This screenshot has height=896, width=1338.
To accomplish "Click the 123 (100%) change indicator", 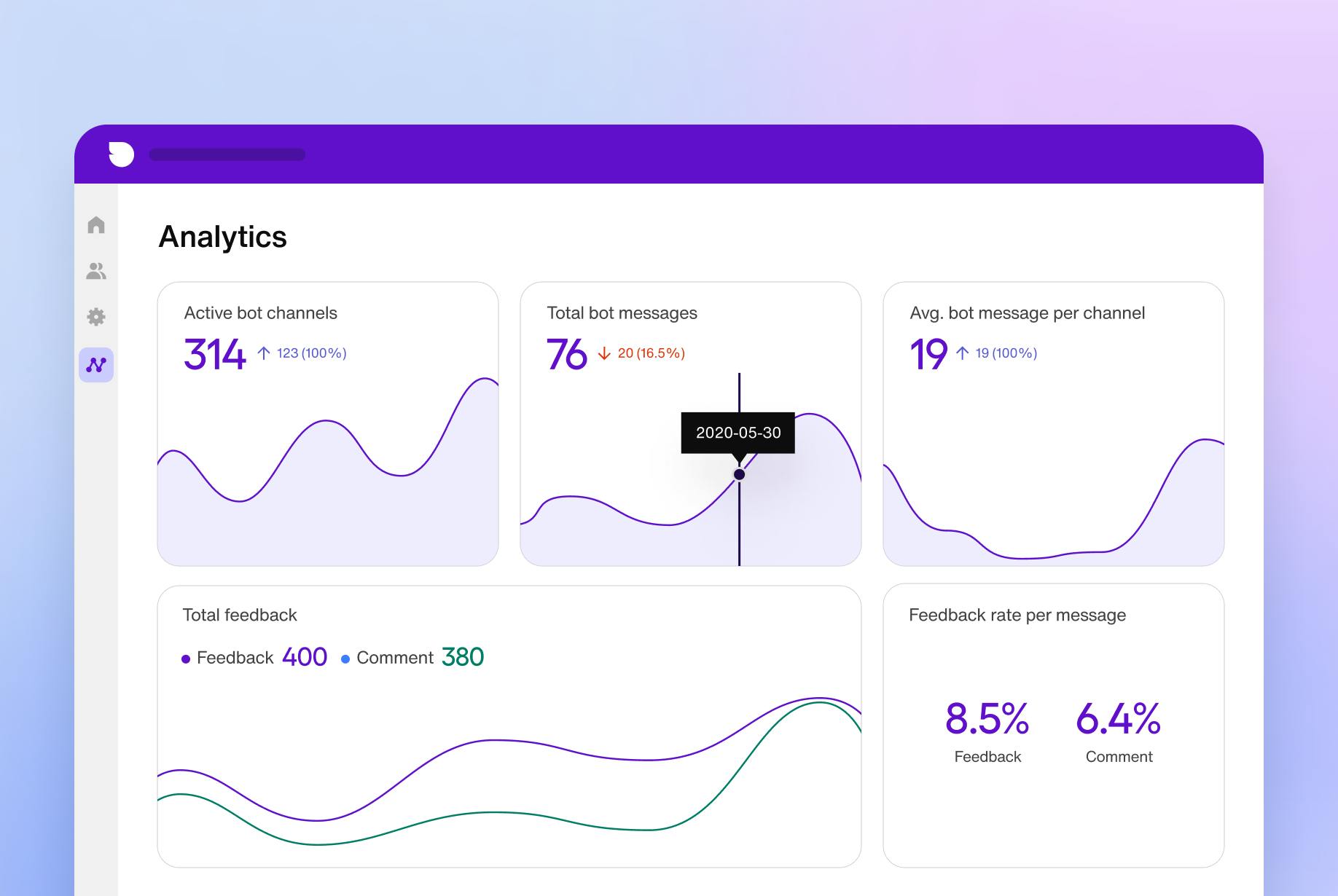I will click(x=311, y=353).
